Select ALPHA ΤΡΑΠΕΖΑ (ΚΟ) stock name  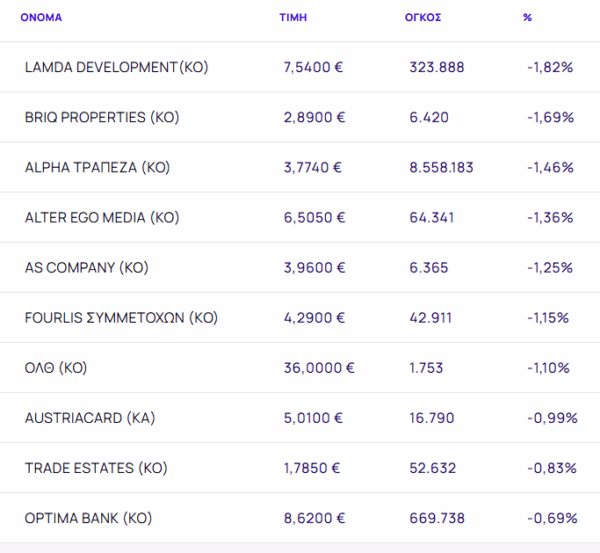point(97,167)
